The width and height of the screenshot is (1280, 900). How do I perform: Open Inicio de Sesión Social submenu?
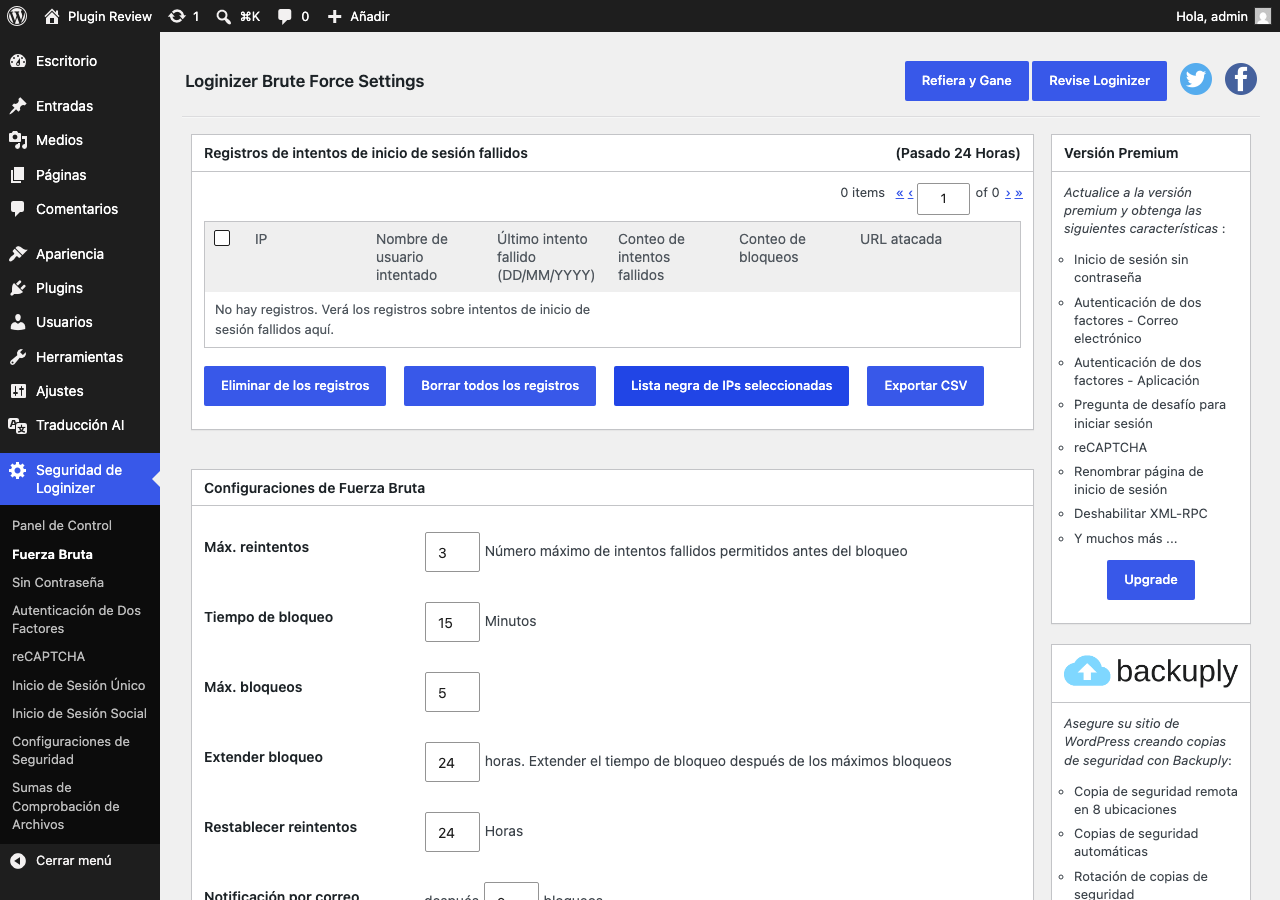79,713
